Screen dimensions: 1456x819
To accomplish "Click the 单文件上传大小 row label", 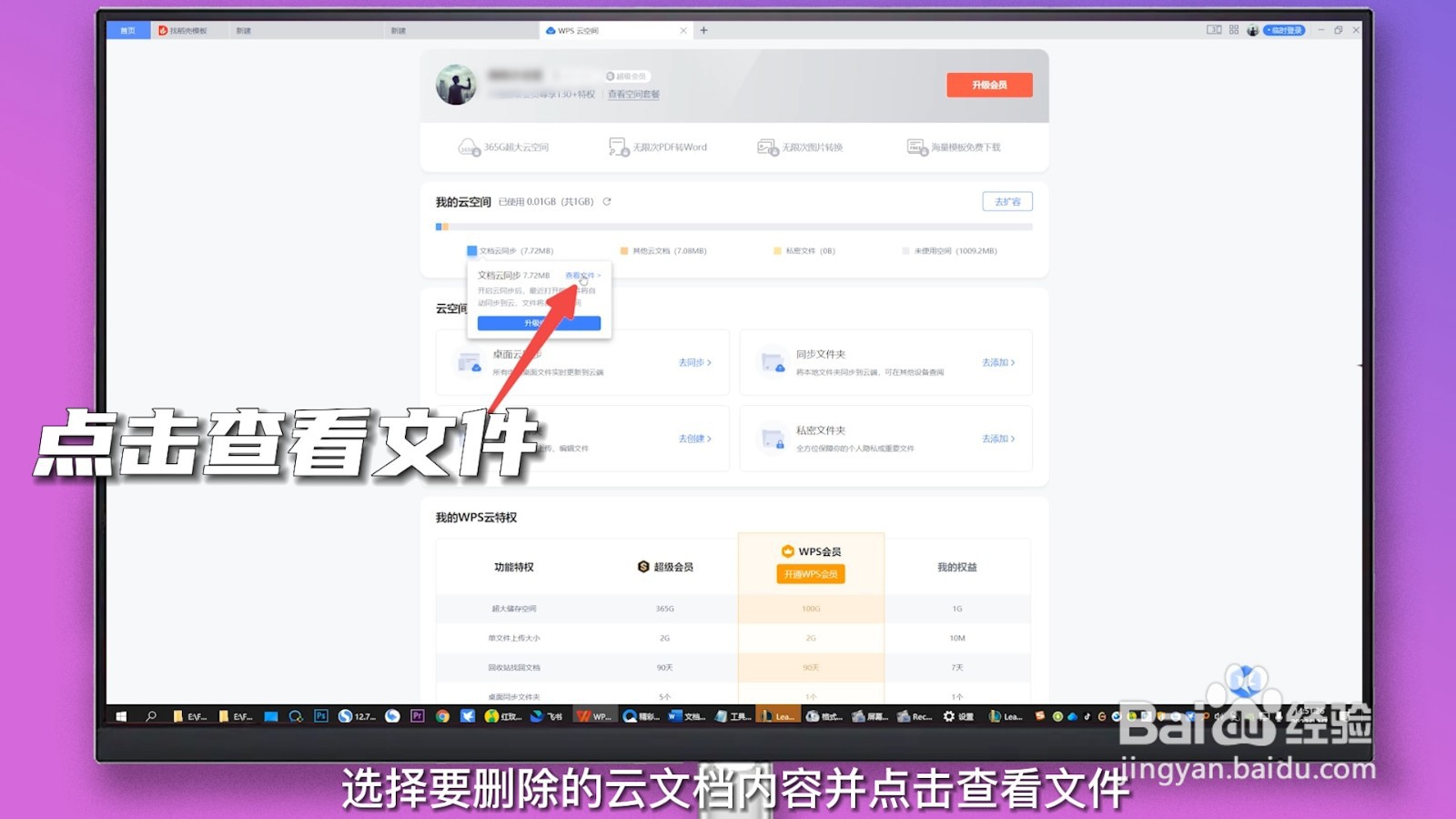I will point(514,638).
